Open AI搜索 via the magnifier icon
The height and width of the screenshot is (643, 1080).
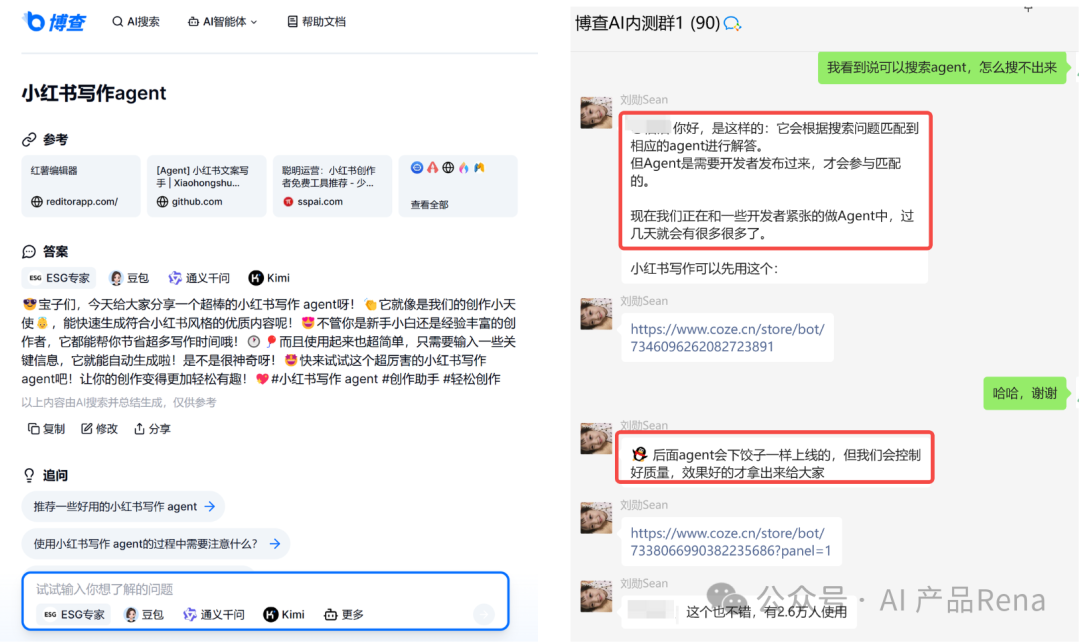tap(119, 21)
